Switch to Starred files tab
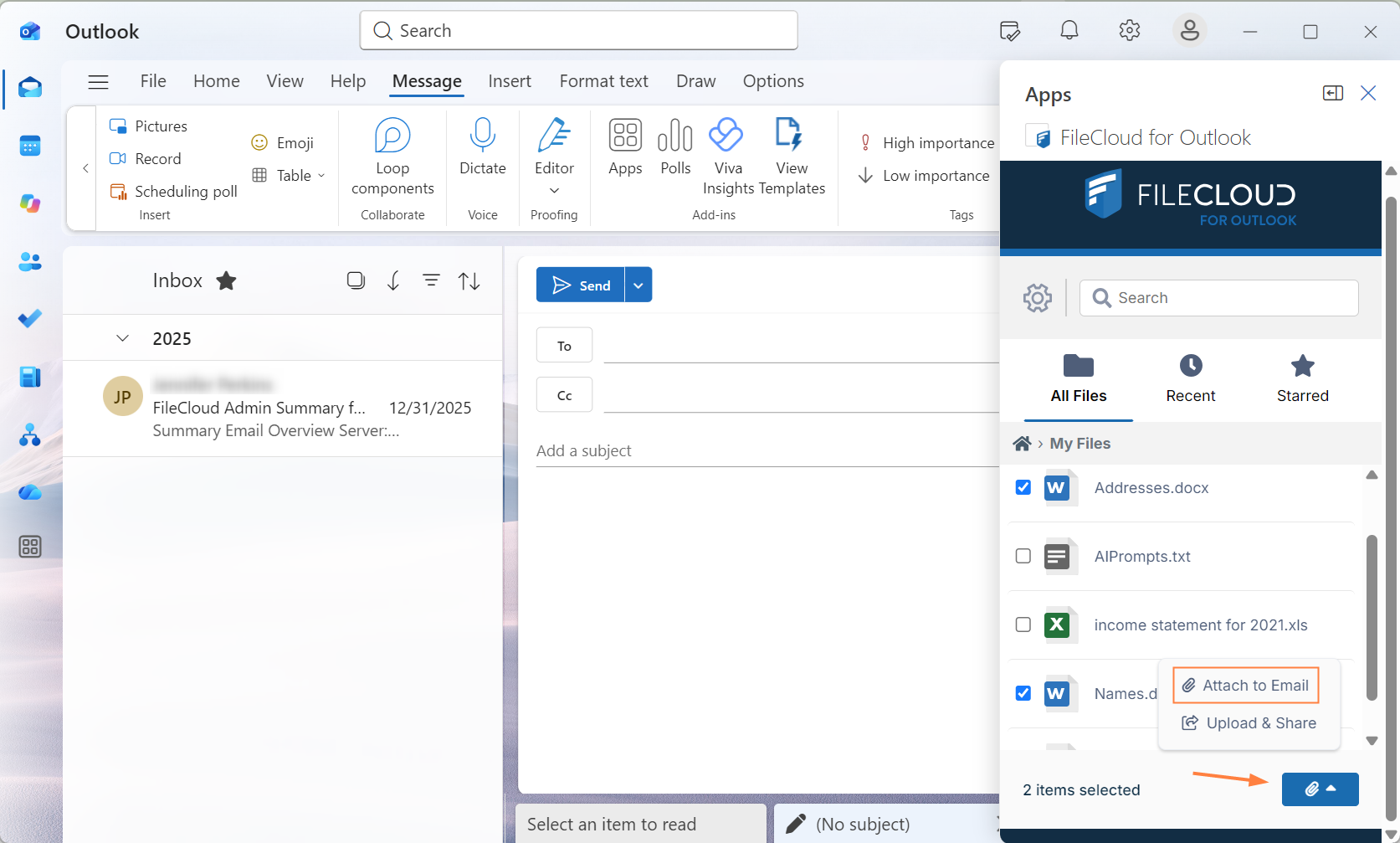The width and height of the screenshot is (1400, 843). coord(1302,379)
